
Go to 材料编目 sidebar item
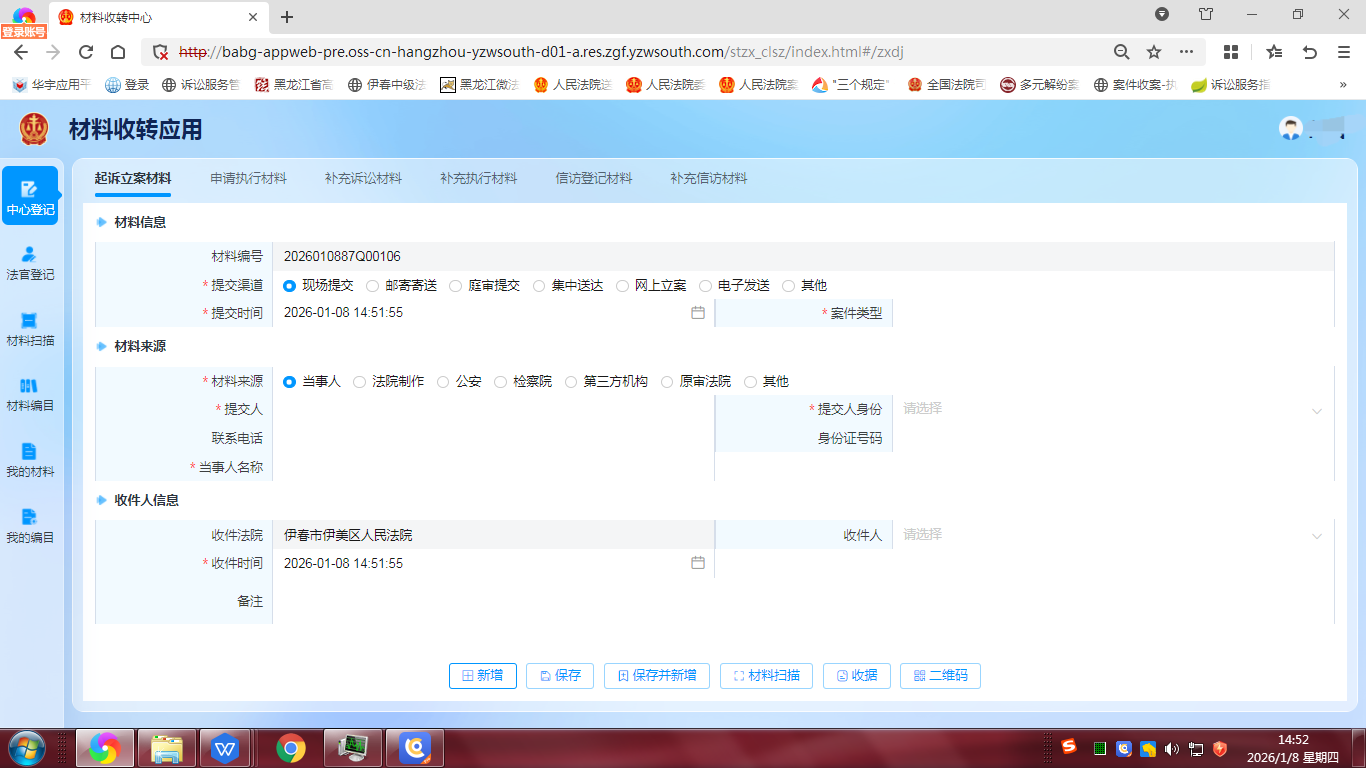[30, 395]
